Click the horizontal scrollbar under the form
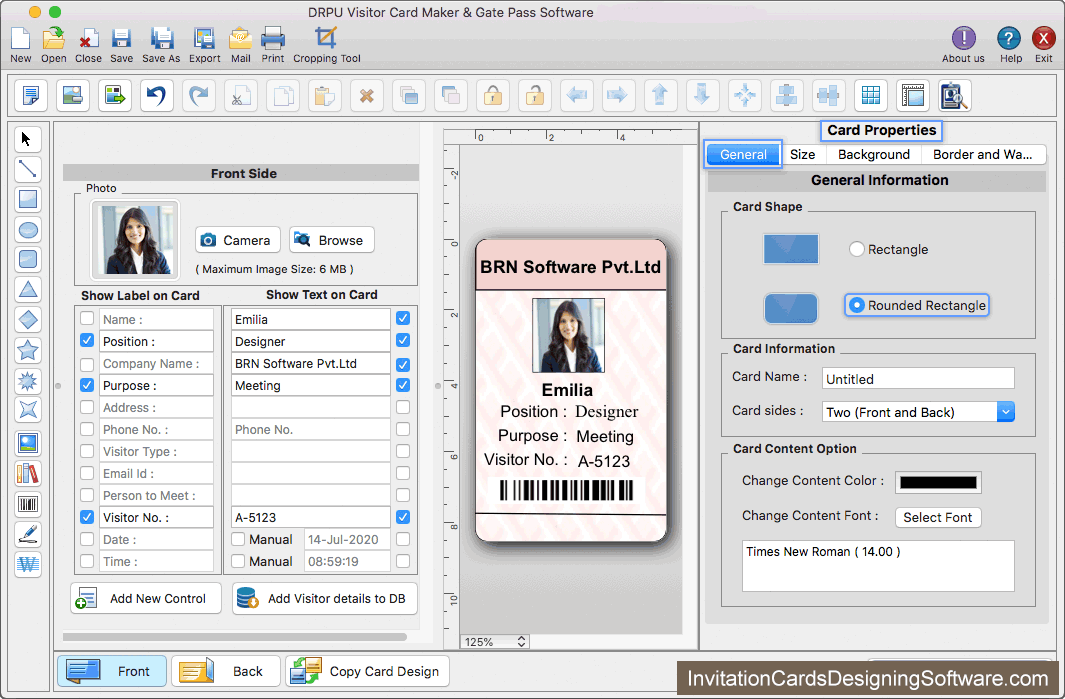Image resolution: width=1065 pixels, height=699 pixels. [x=235, y=637]
